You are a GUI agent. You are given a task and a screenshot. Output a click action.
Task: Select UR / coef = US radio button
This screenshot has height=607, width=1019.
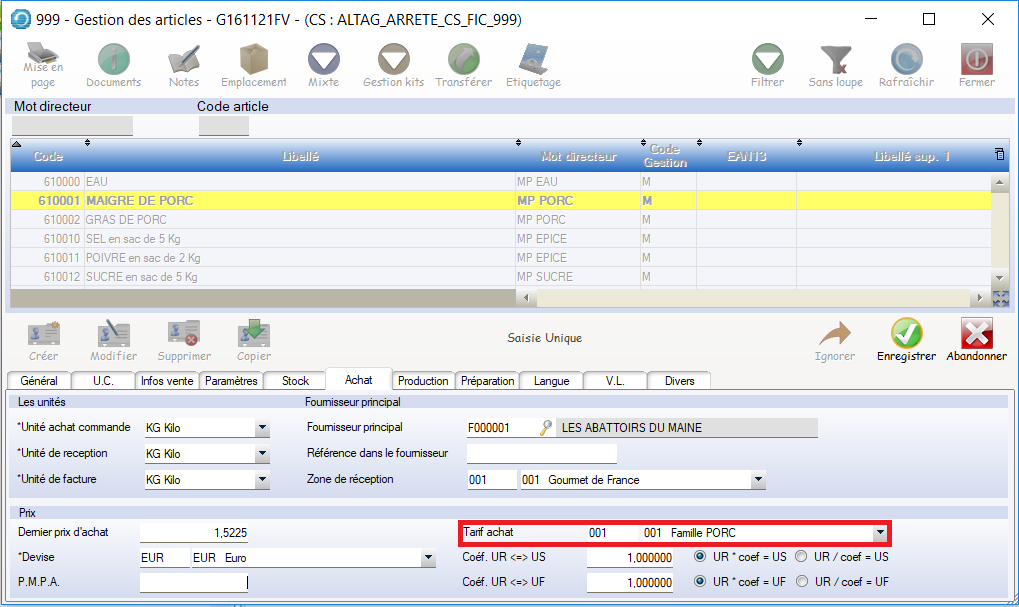coord(802,557)
